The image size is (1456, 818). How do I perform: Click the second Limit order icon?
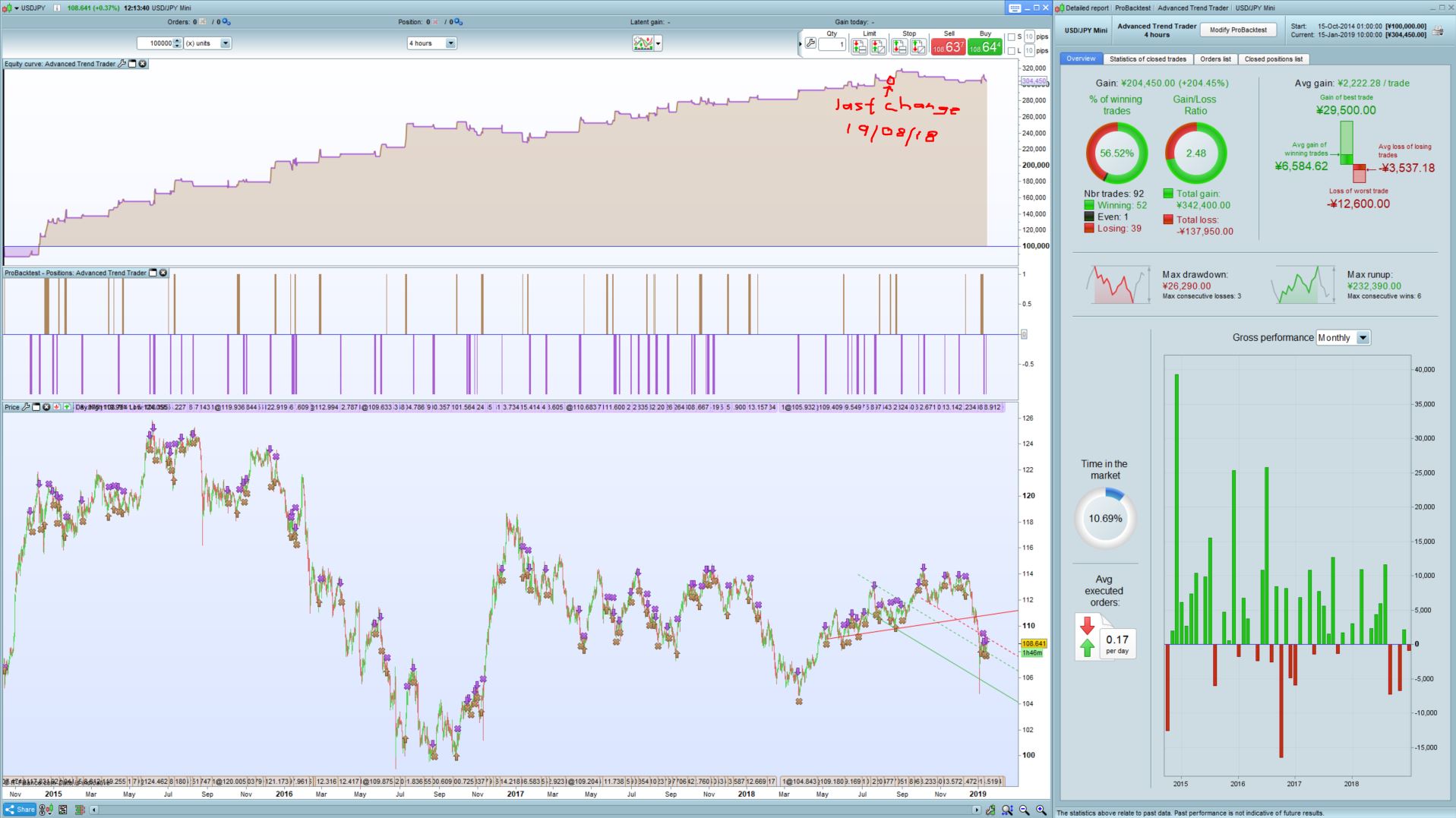tap(878, 46)
